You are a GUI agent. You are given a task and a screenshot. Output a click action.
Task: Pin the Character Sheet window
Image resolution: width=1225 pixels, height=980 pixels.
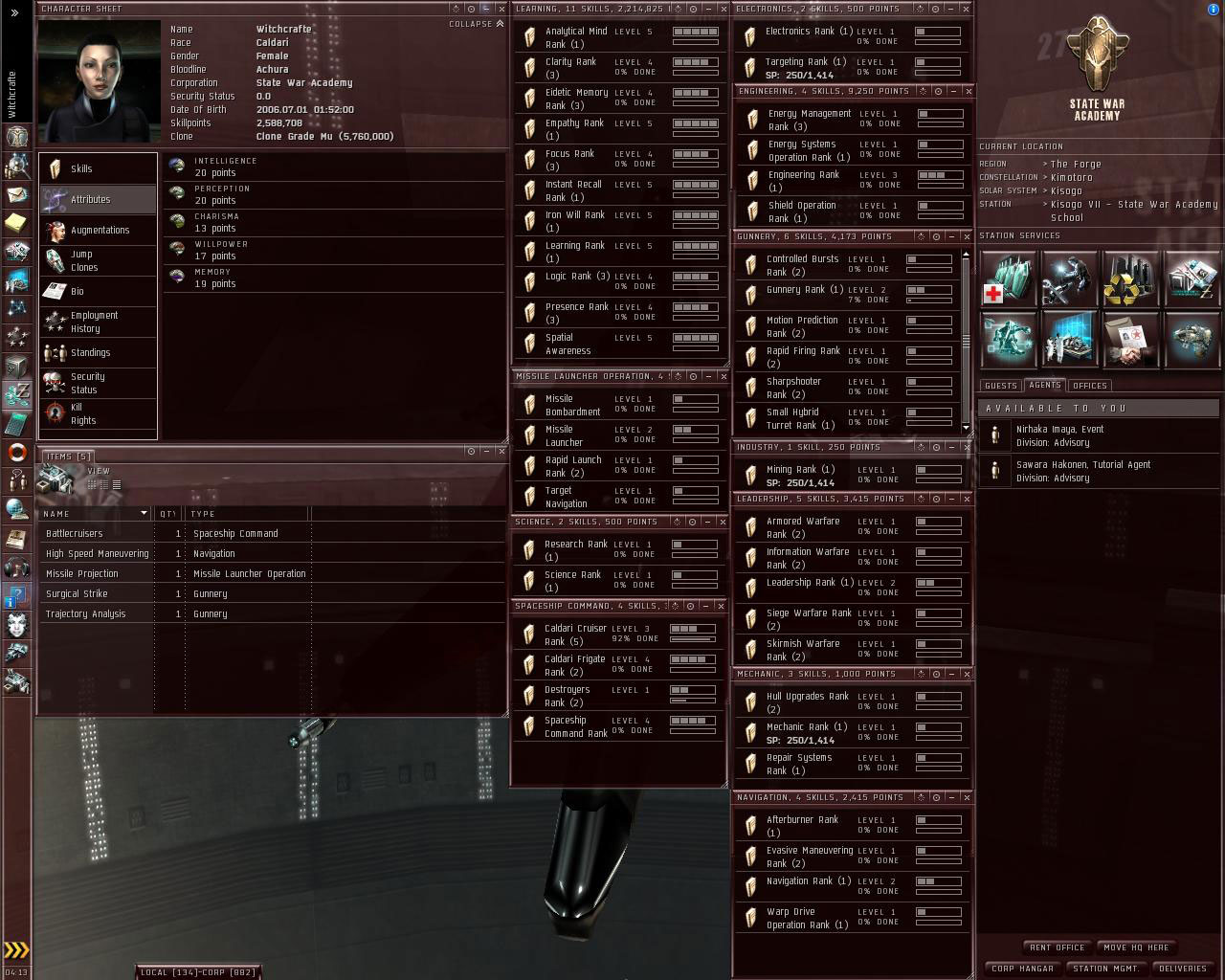click(471, 9)
